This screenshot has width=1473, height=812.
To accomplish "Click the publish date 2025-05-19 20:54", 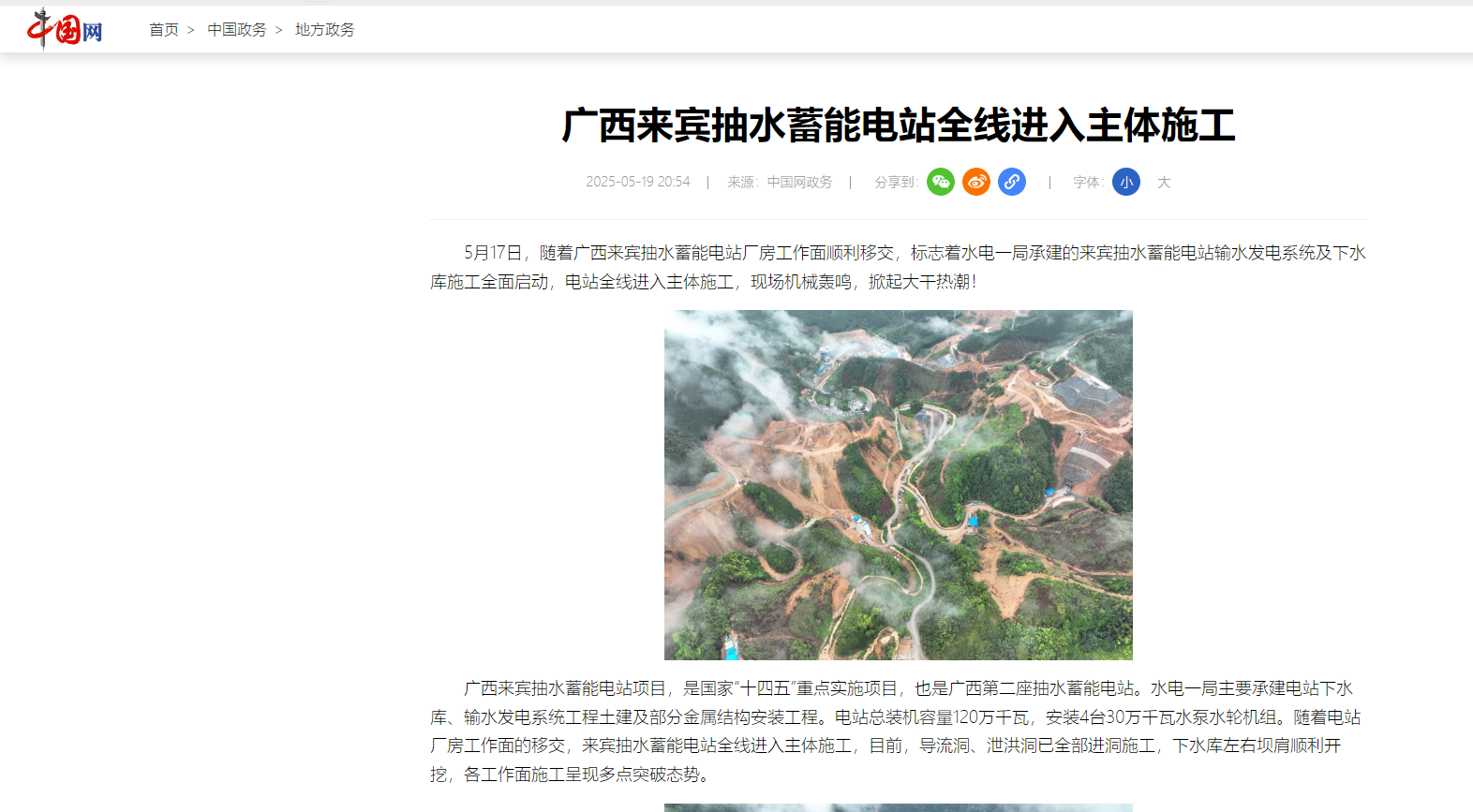I will click(638, 182).
